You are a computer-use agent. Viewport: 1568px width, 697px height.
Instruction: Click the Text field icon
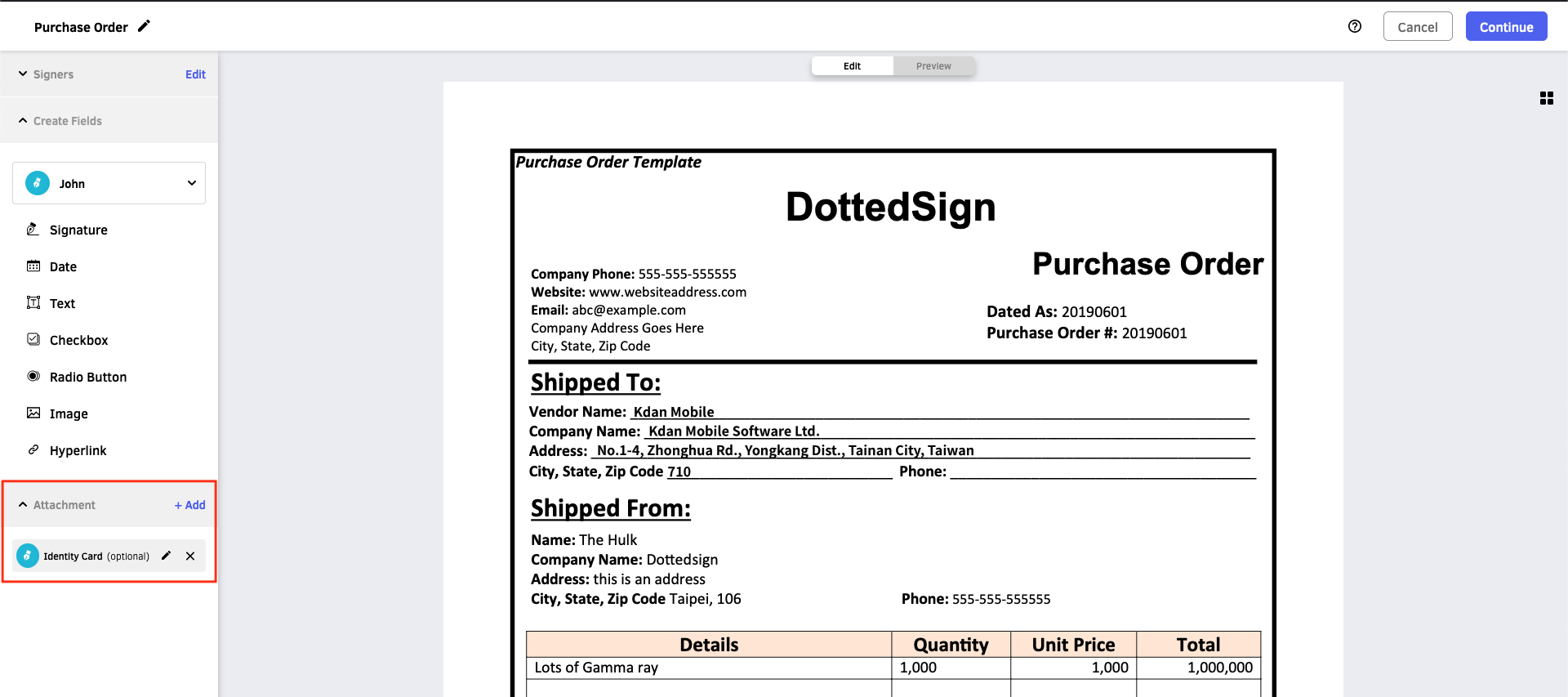click(33, 303)
